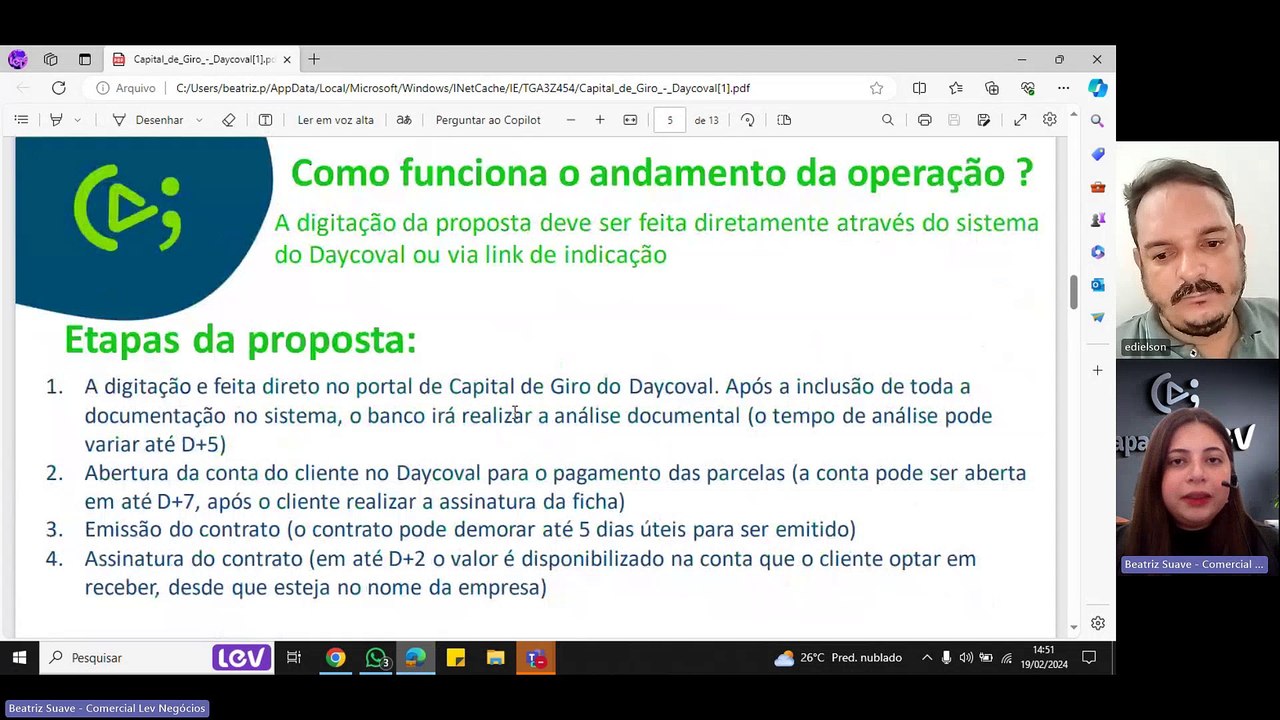Reload the current page

(59, 88)
